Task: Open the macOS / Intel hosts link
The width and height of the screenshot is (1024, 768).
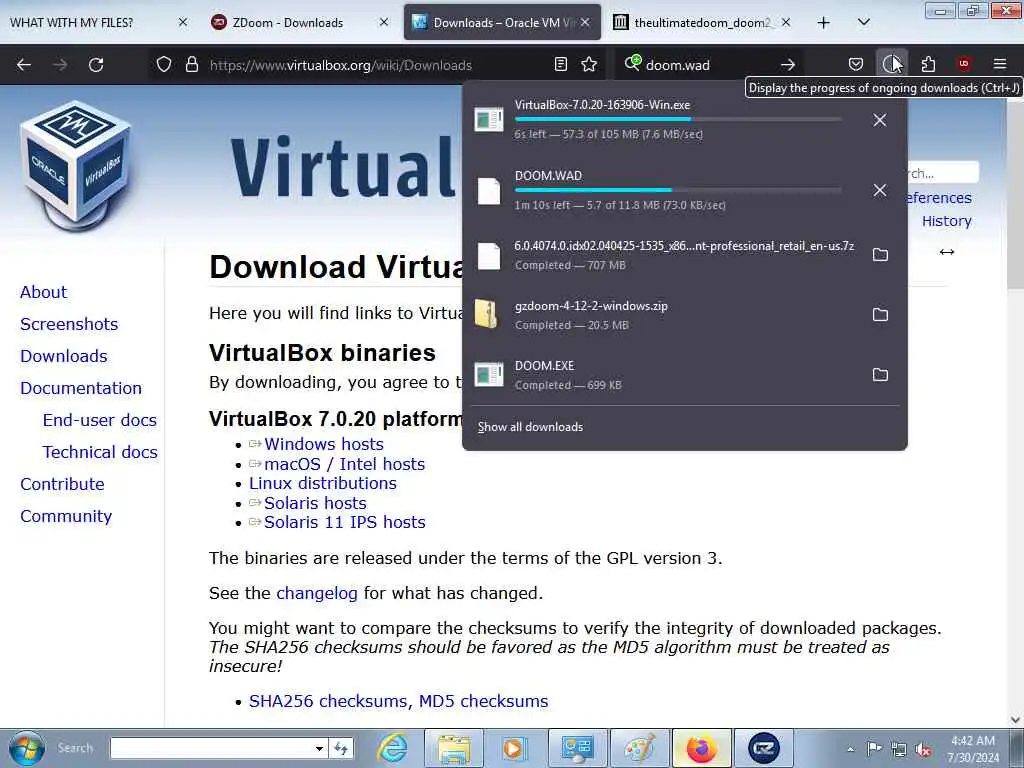Action: click(x=344, y=464)
